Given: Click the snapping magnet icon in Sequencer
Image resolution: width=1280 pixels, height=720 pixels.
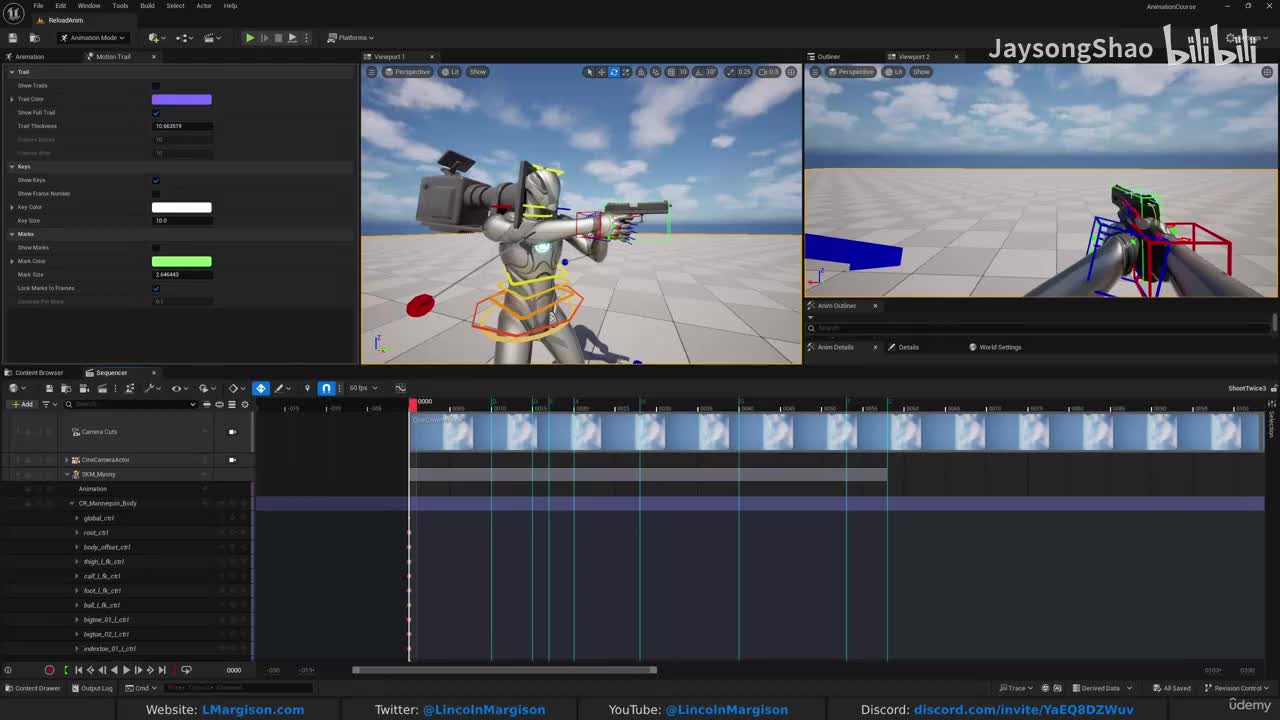Looking at the screenshot, I should pos(326,388).
